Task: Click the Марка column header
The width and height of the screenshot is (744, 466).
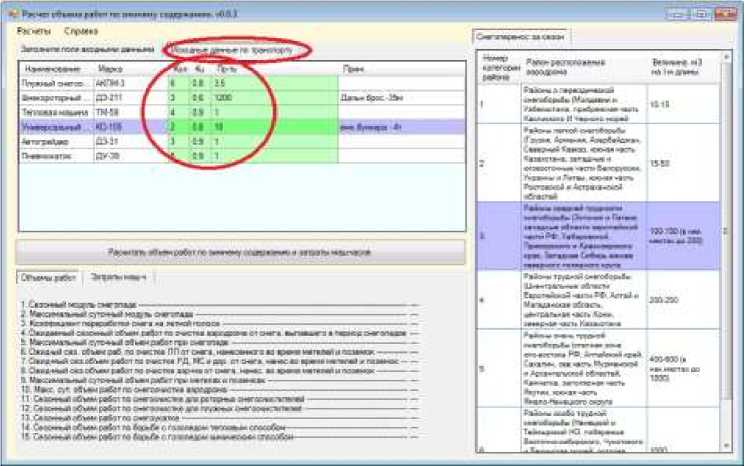Action: 110,68
